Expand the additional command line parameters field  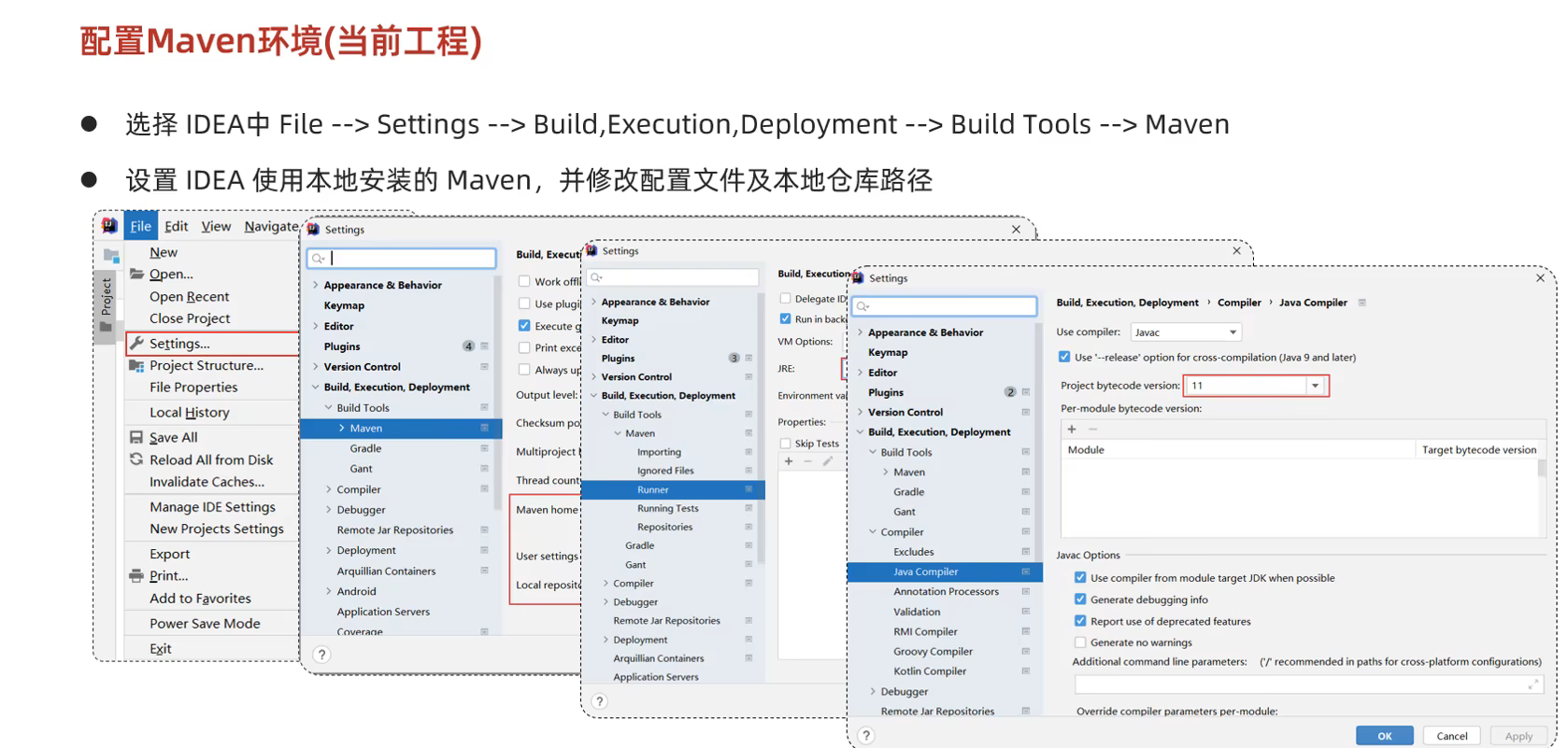(1532, 684)
